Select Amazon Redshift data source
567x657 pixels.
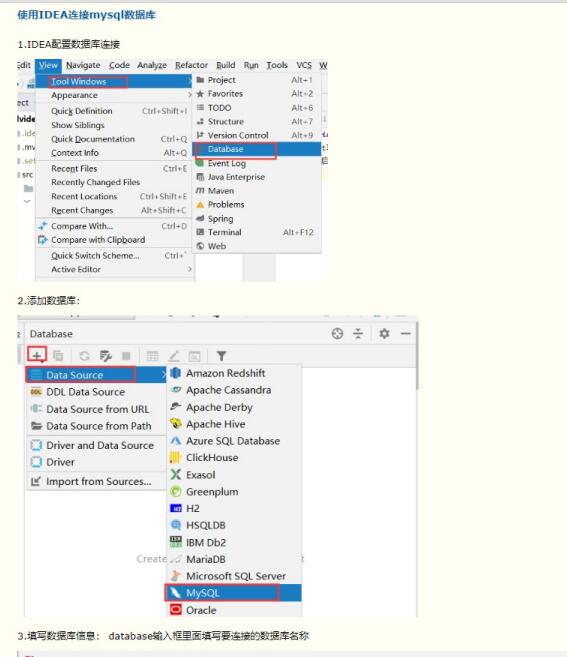234,373
